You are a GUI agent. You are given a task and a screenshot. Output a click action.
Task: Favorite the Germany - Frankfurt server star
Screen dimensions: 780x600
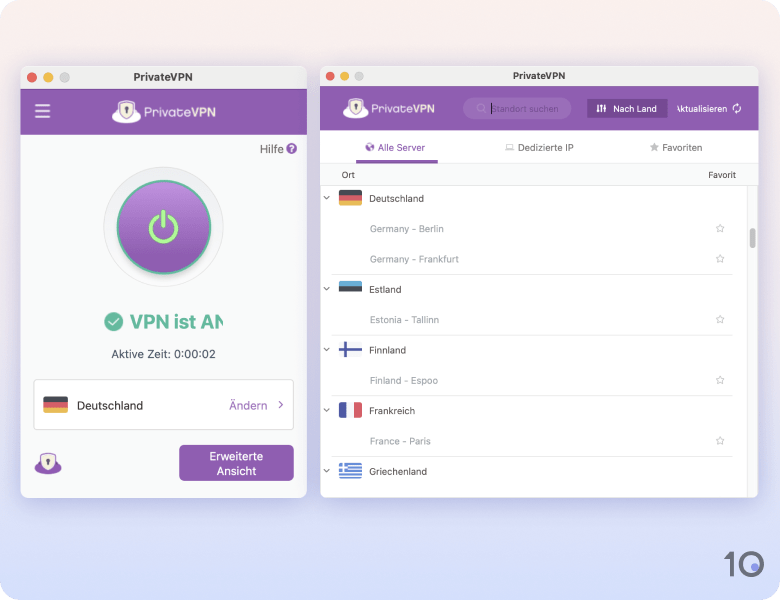pyautogui.click(x=720, y=259)
